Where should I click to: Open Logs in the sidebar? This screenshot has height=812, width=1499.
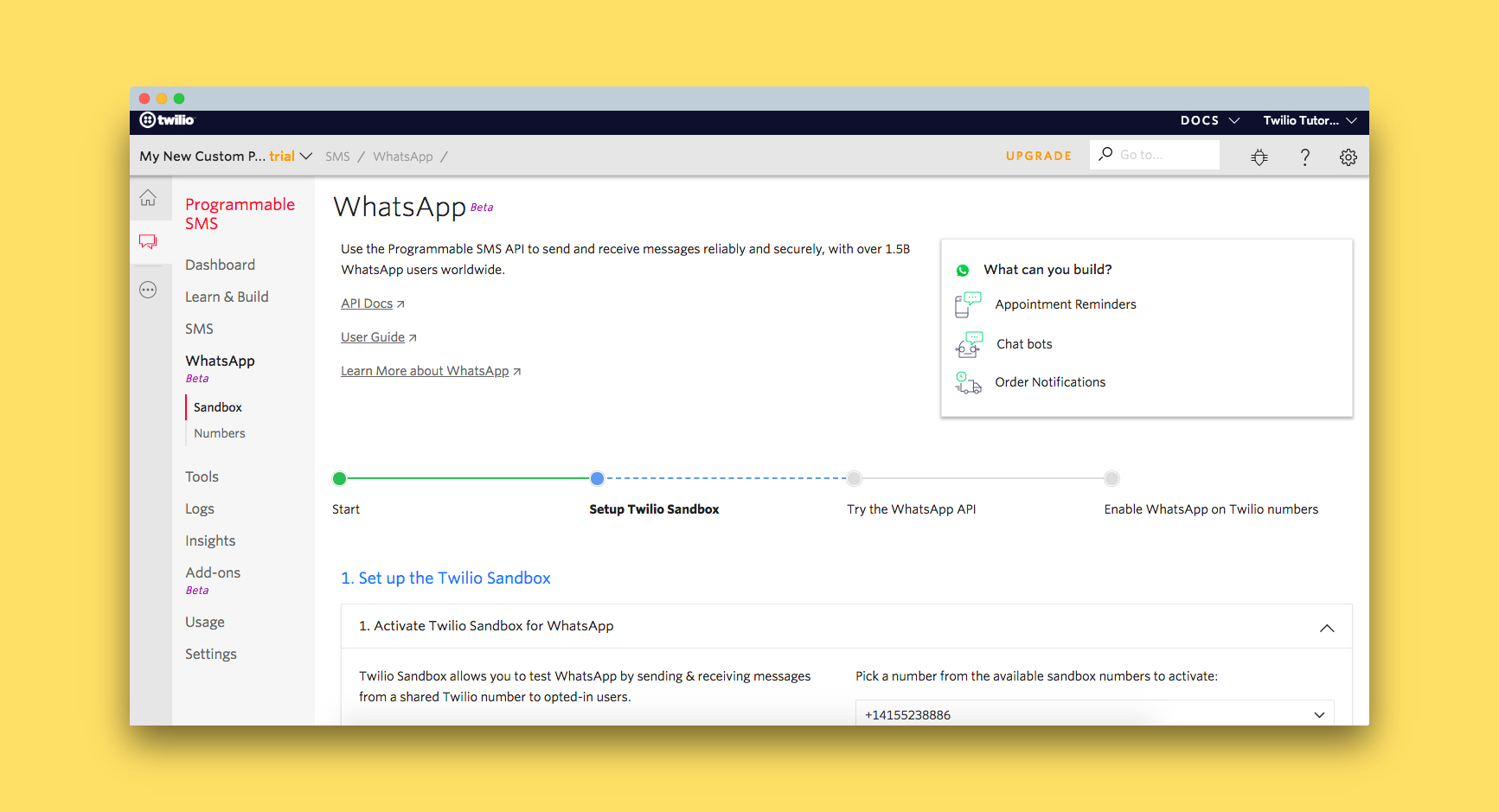click(200, 509)
